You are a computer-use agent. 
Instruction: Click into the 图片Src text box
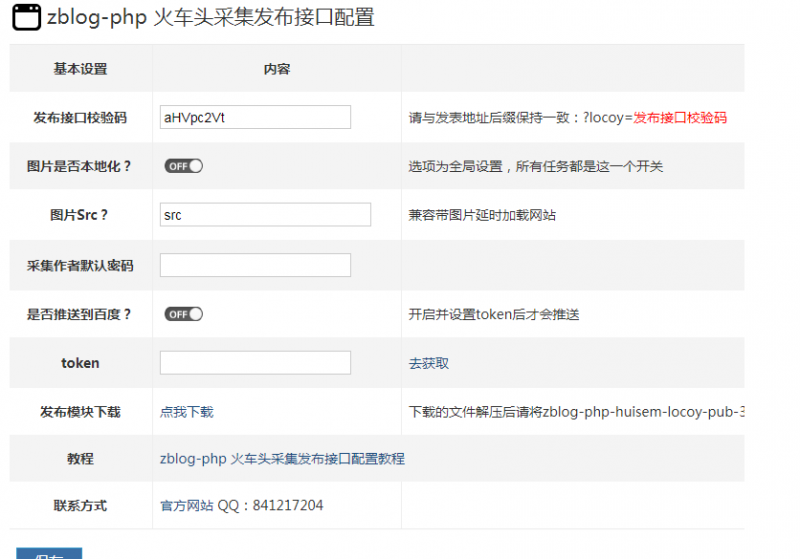(x=265, y=215)
